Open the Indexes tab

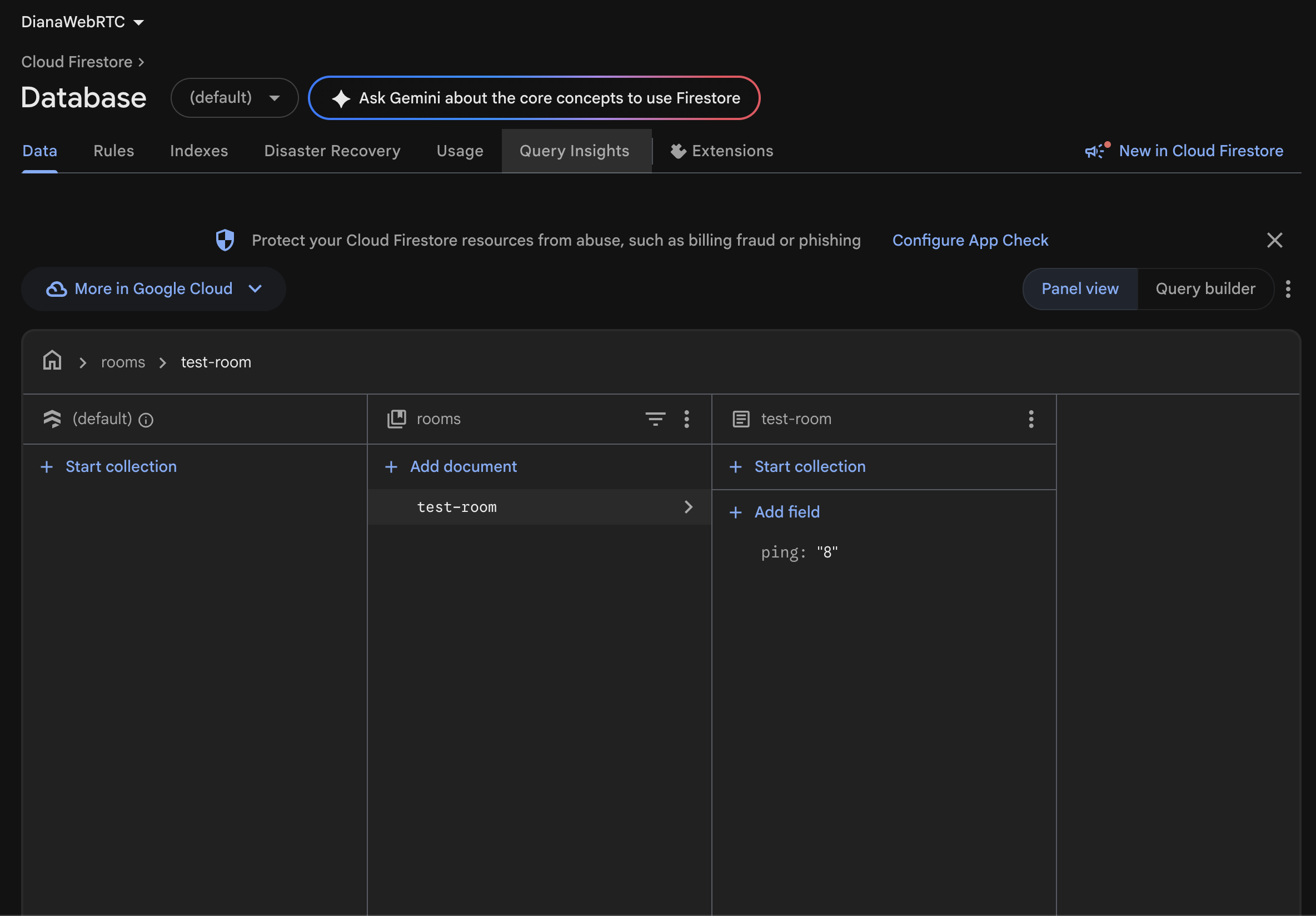(199, 151)
